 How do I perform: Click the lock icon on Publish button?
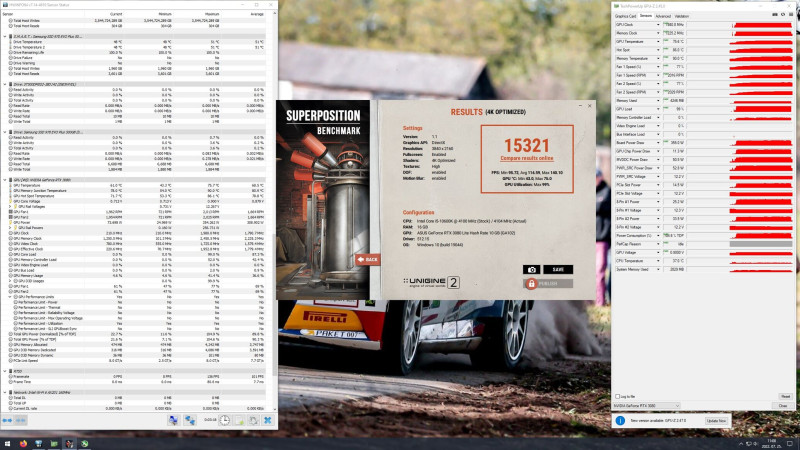tap(531, 284)
